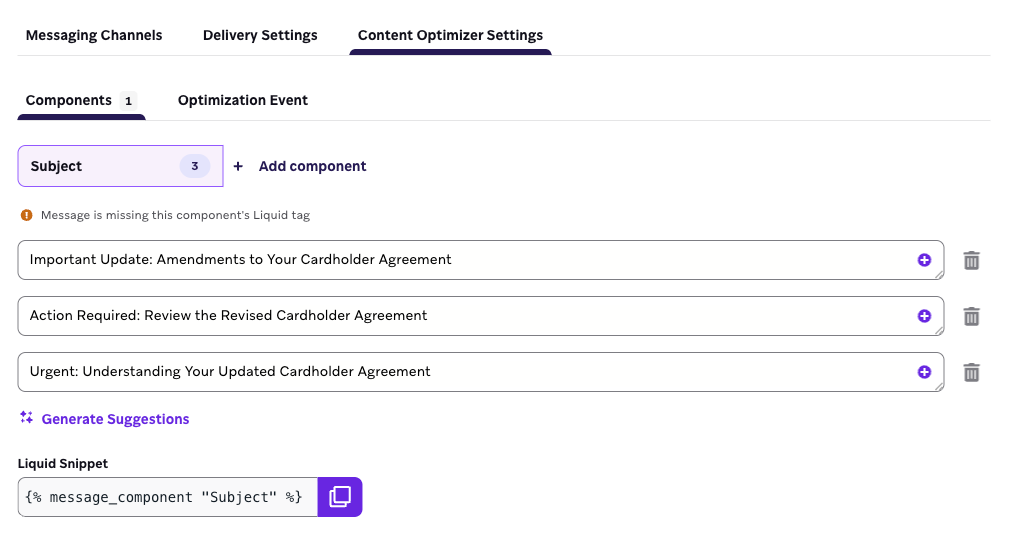
Task: Click the orange missing Liquid tag warning icon
Action: point(26,215)
